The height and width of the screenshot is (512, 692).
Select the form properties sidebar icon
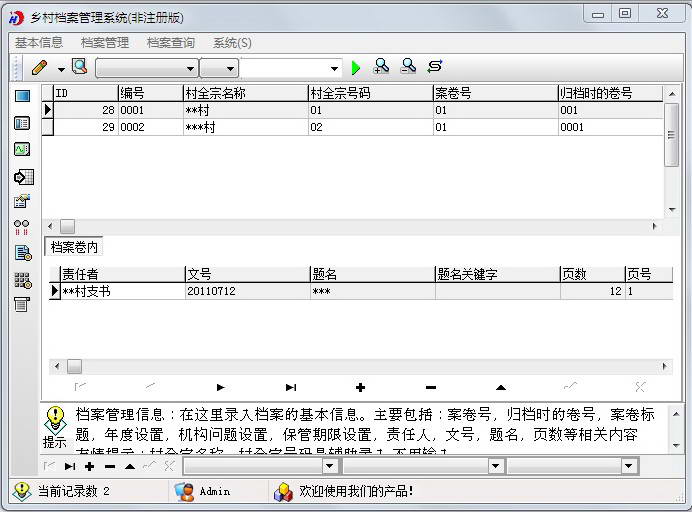point(22,201)
